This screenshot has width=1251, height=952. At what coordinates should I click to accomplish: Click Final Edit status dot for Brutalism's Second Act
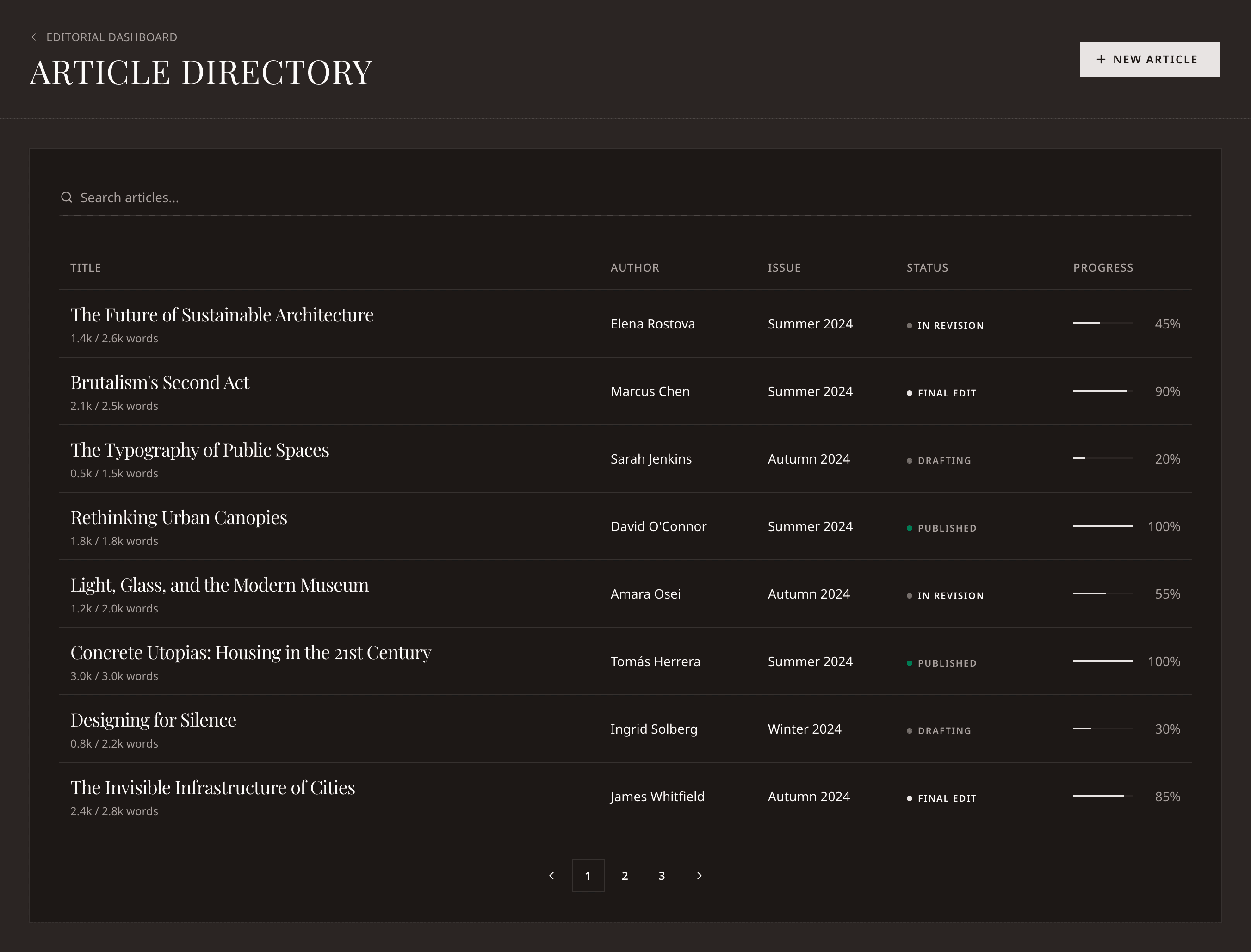click(910, 393)
